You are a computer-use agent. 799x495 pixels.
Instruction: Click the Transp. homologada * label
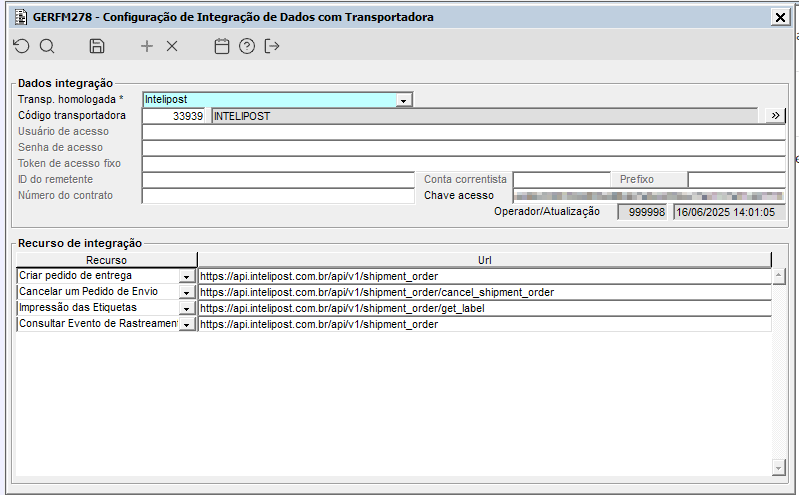click(71, 99)
